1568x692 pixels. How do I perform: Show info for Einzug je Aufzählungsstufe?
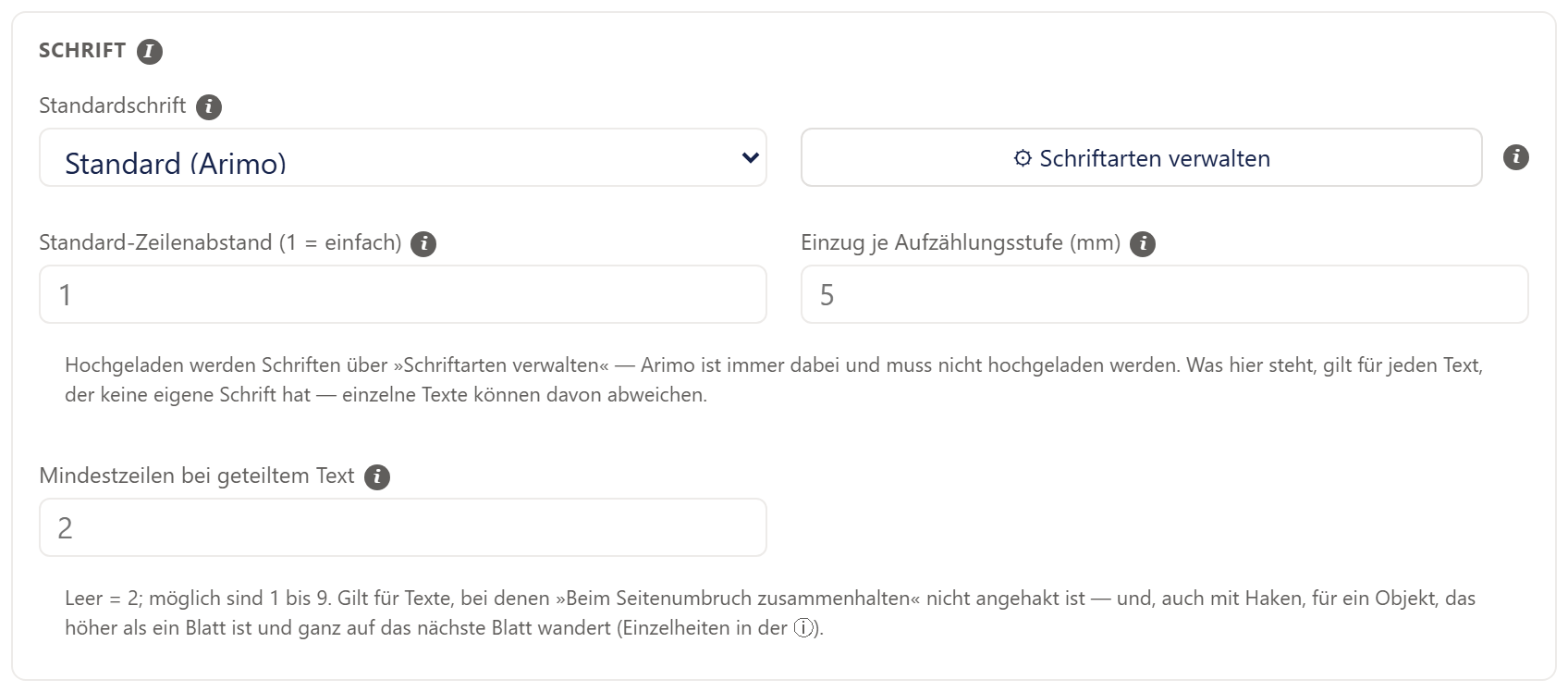1143,244
